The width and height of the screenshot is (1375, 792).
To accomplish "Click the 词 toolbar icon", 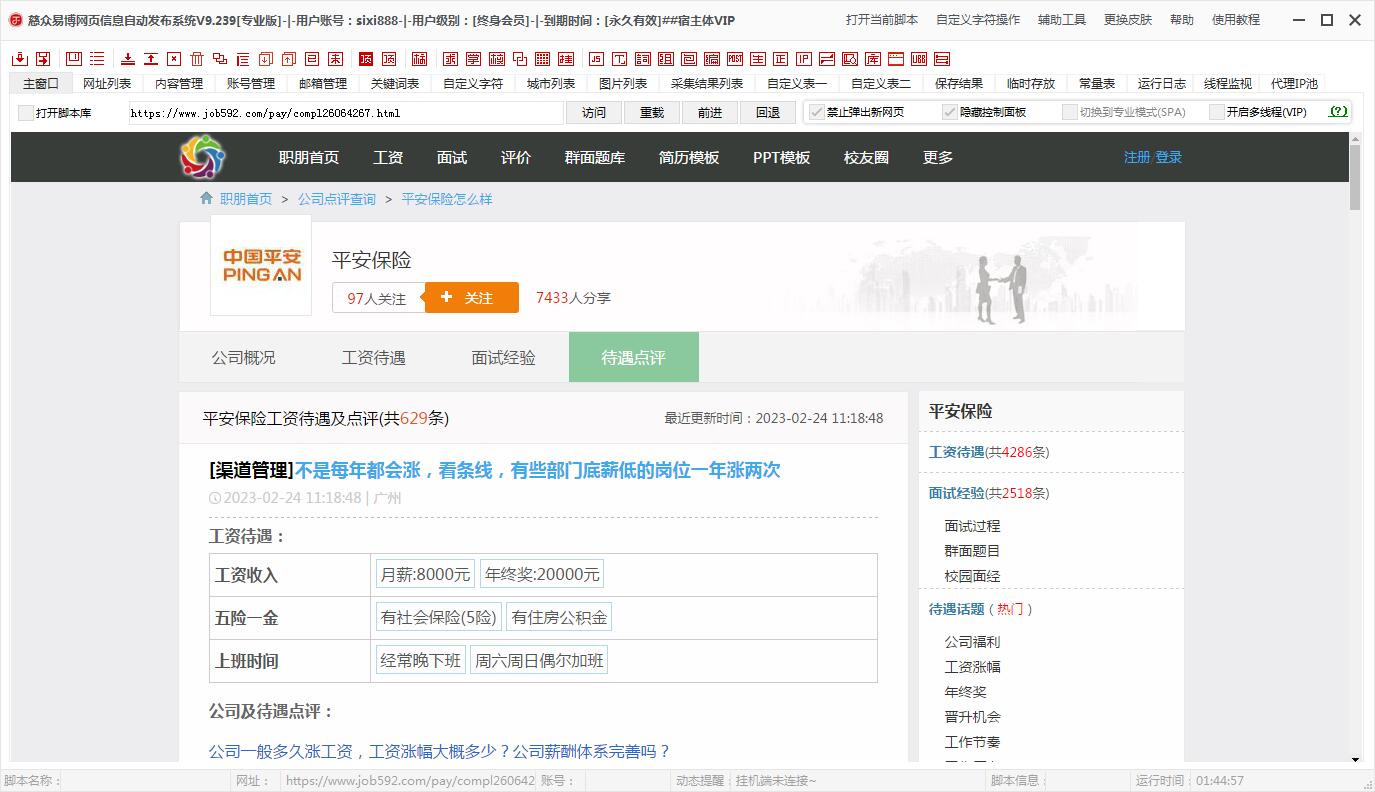I will click(x=642, y=58).
